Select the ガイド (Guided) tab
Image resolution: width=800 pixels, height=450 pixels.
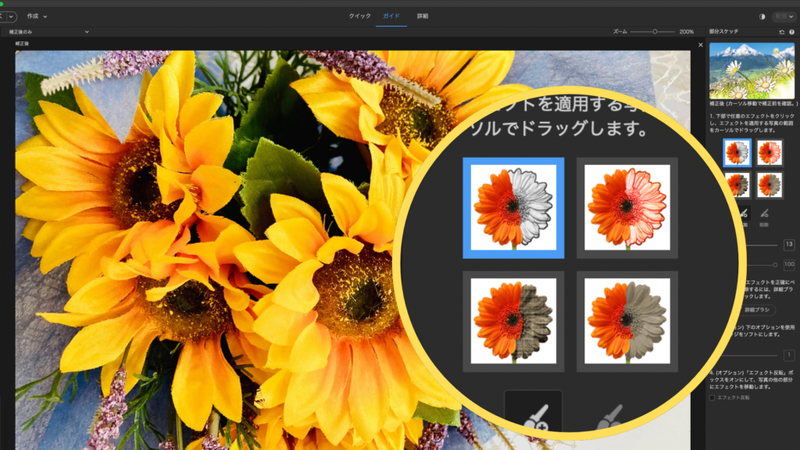click(x=391, y=16)
